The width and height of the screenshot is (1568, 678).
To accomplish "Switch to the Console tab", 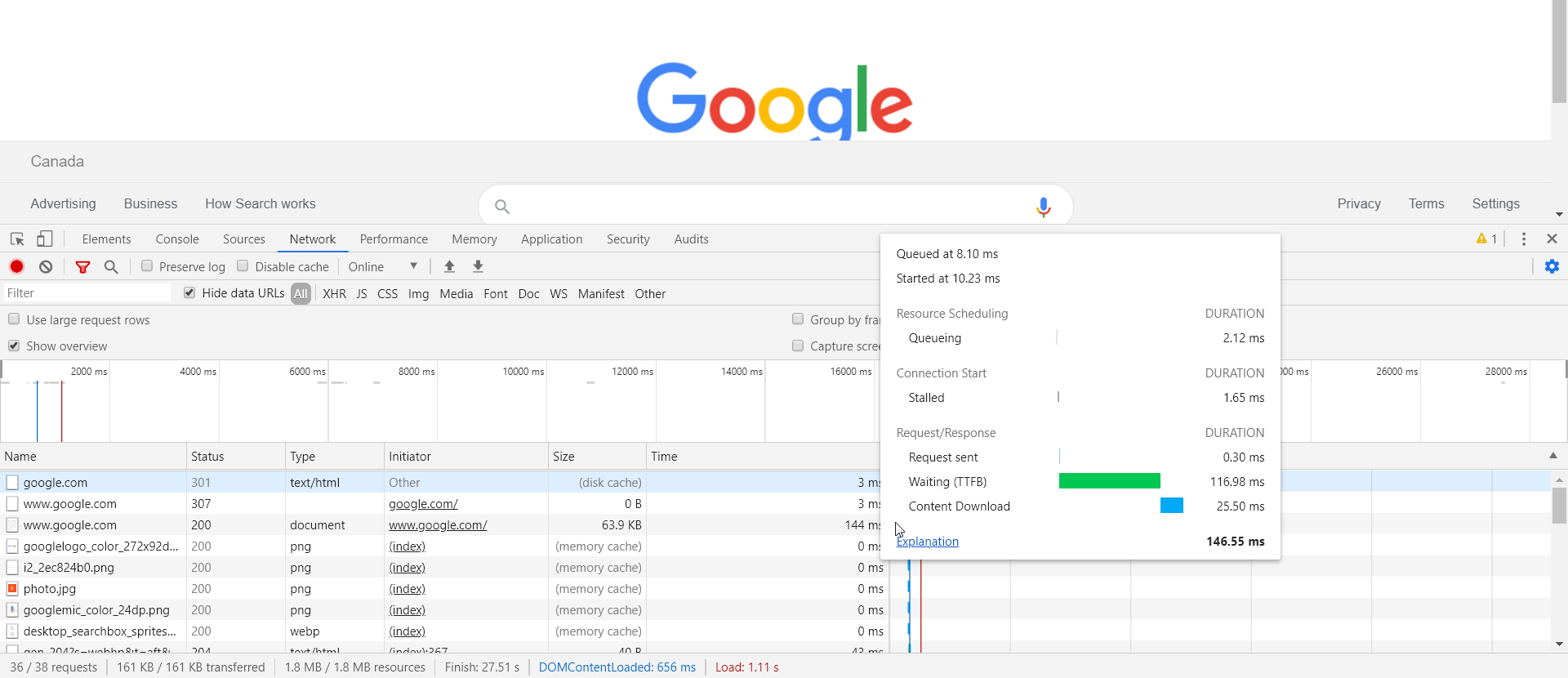I will [177, 239].
